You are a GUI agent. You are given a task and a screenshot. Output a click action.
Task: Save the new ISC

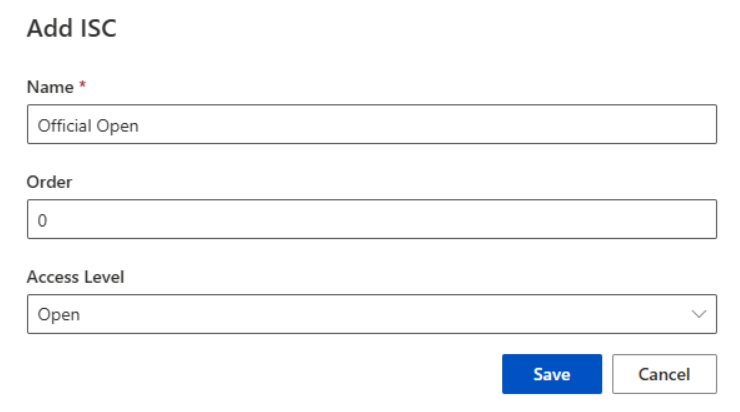click(x=551, y=374)
